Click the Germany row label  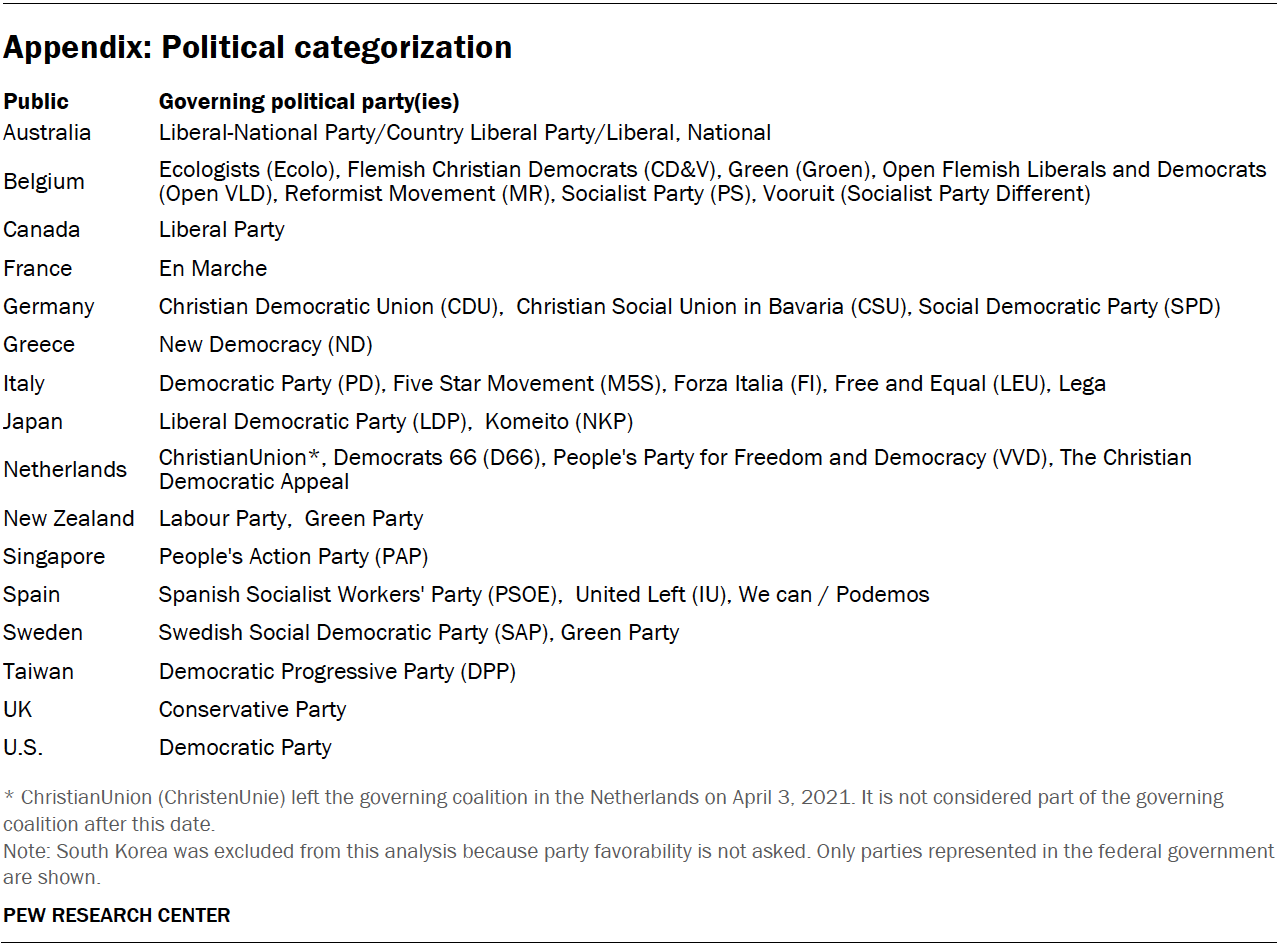[x=49, y=306]
